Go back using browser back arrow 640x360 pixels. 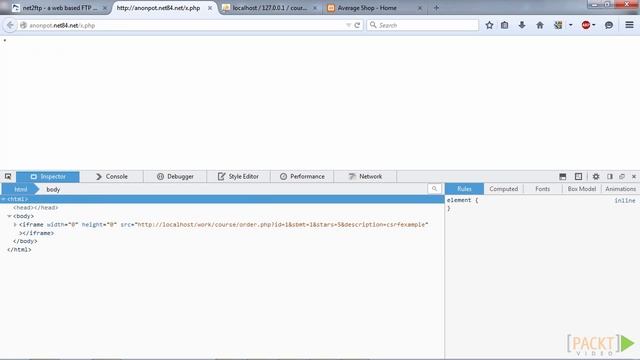(x=10, y=25)
